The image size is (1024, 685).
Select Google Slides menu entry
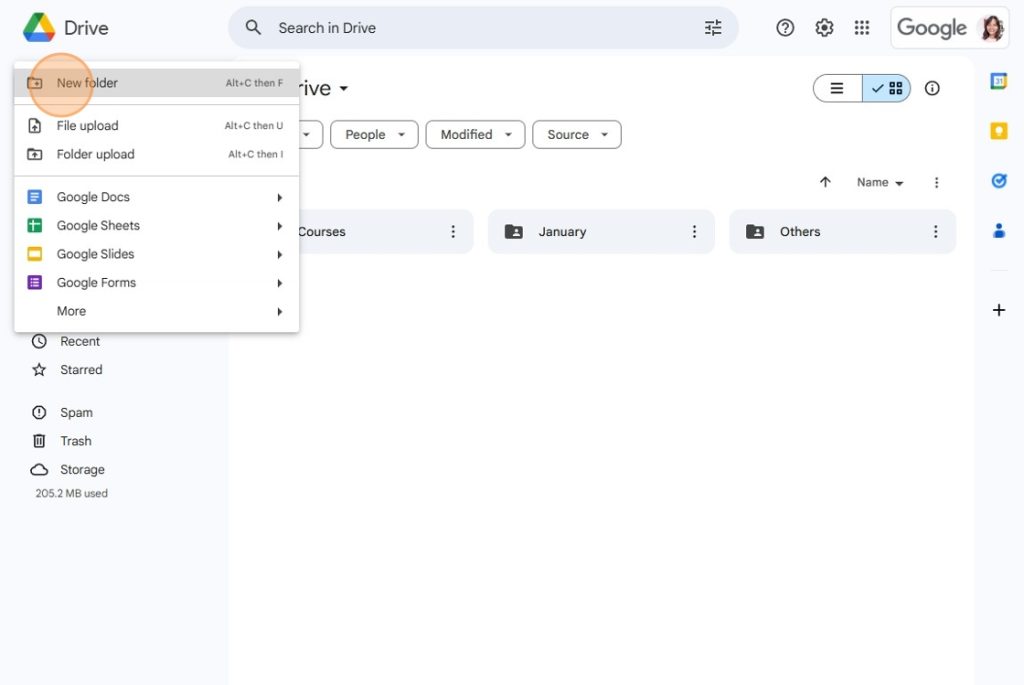[x=157, y=254]
